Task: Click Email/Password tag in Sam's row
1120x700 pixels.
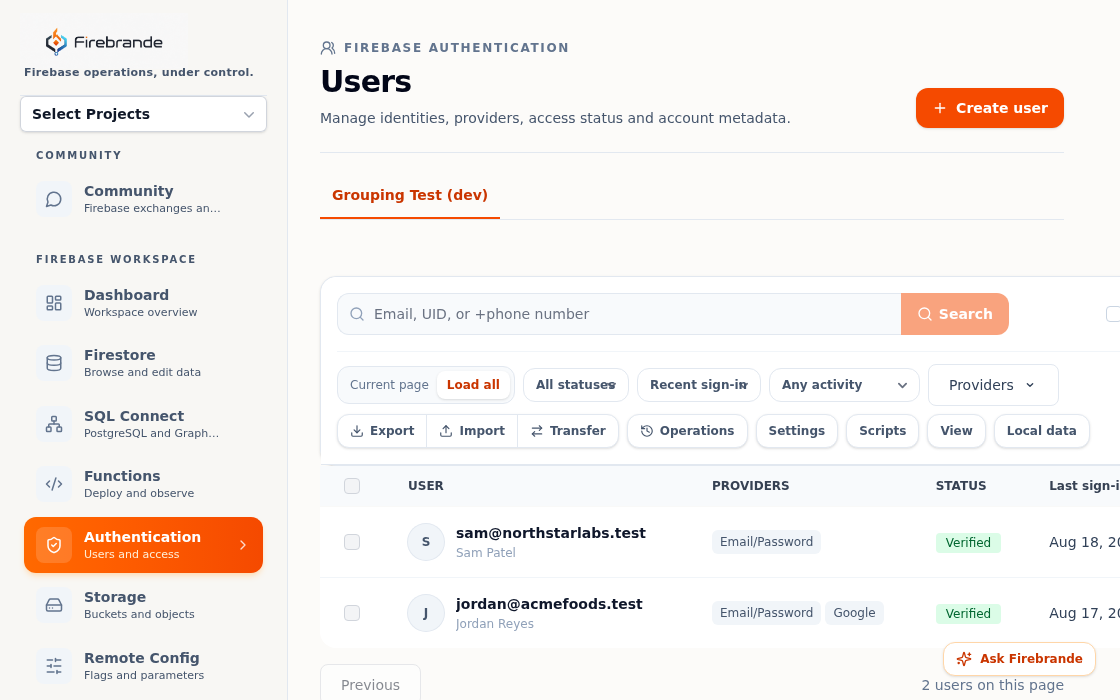Action: pyautogui.click(x=766, y=542)
